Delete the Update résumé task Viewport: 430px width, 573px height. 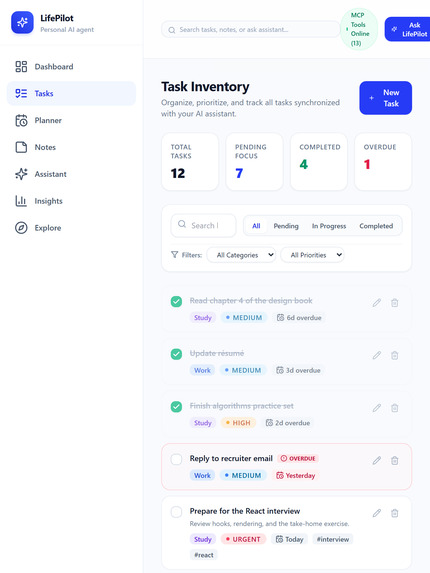point(395,355)
